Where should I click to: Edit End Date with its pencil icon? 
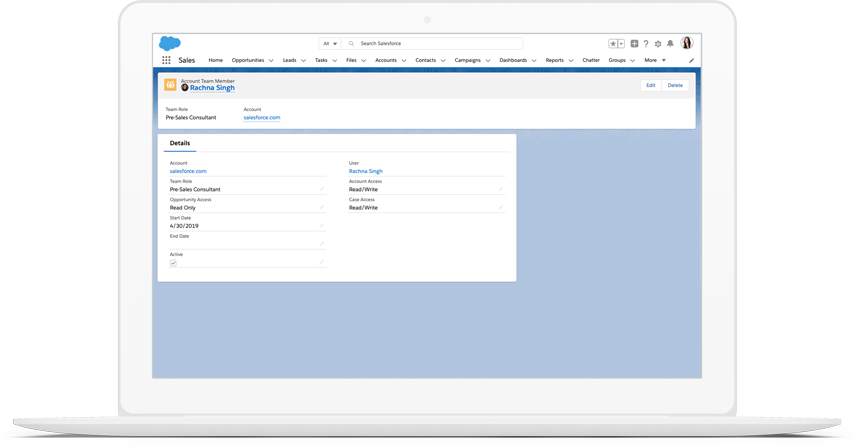click(x=322, y=244)
